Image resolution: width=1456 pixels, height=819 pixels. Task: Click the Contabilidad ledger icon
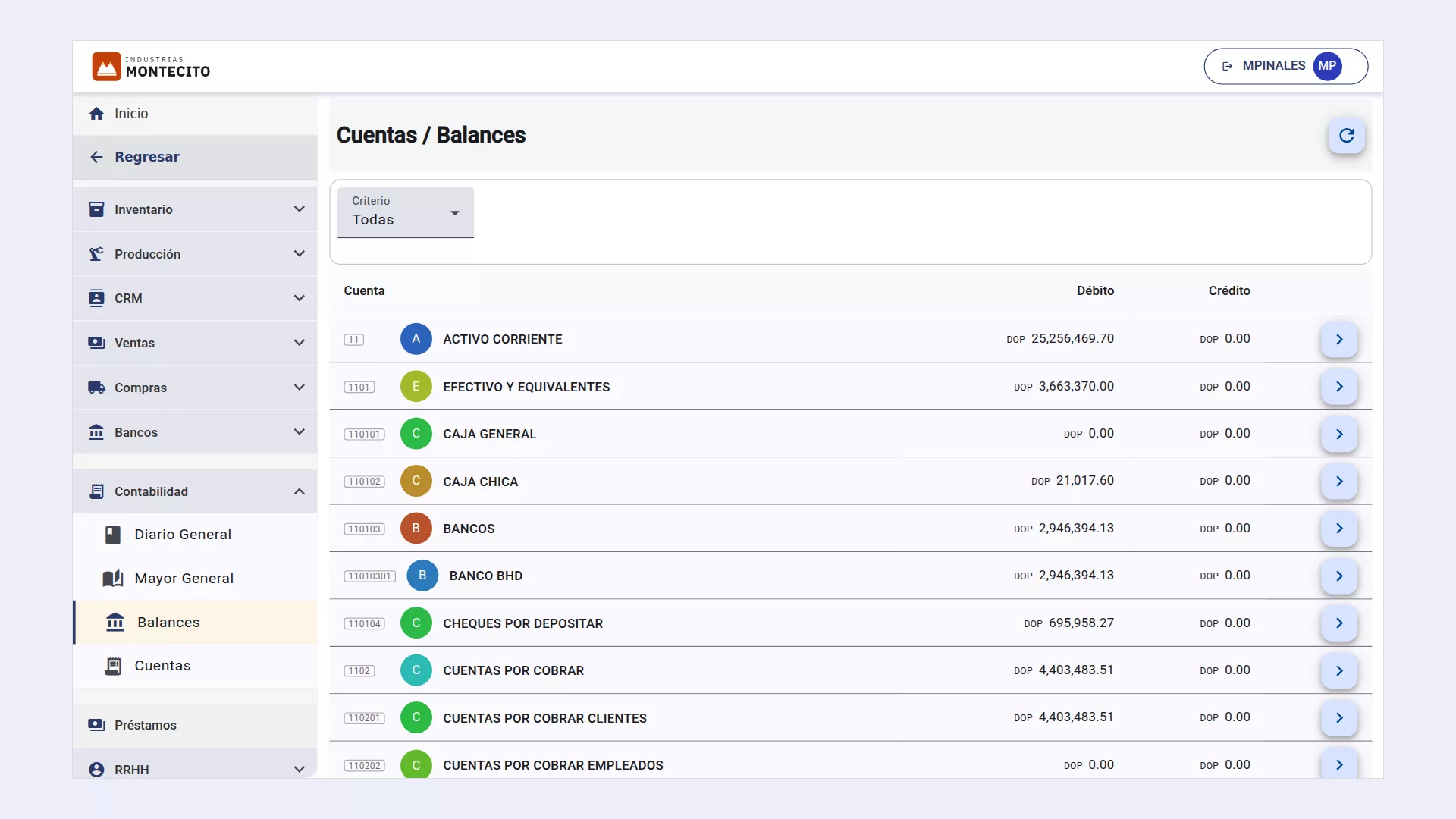[x=96, y=491]
